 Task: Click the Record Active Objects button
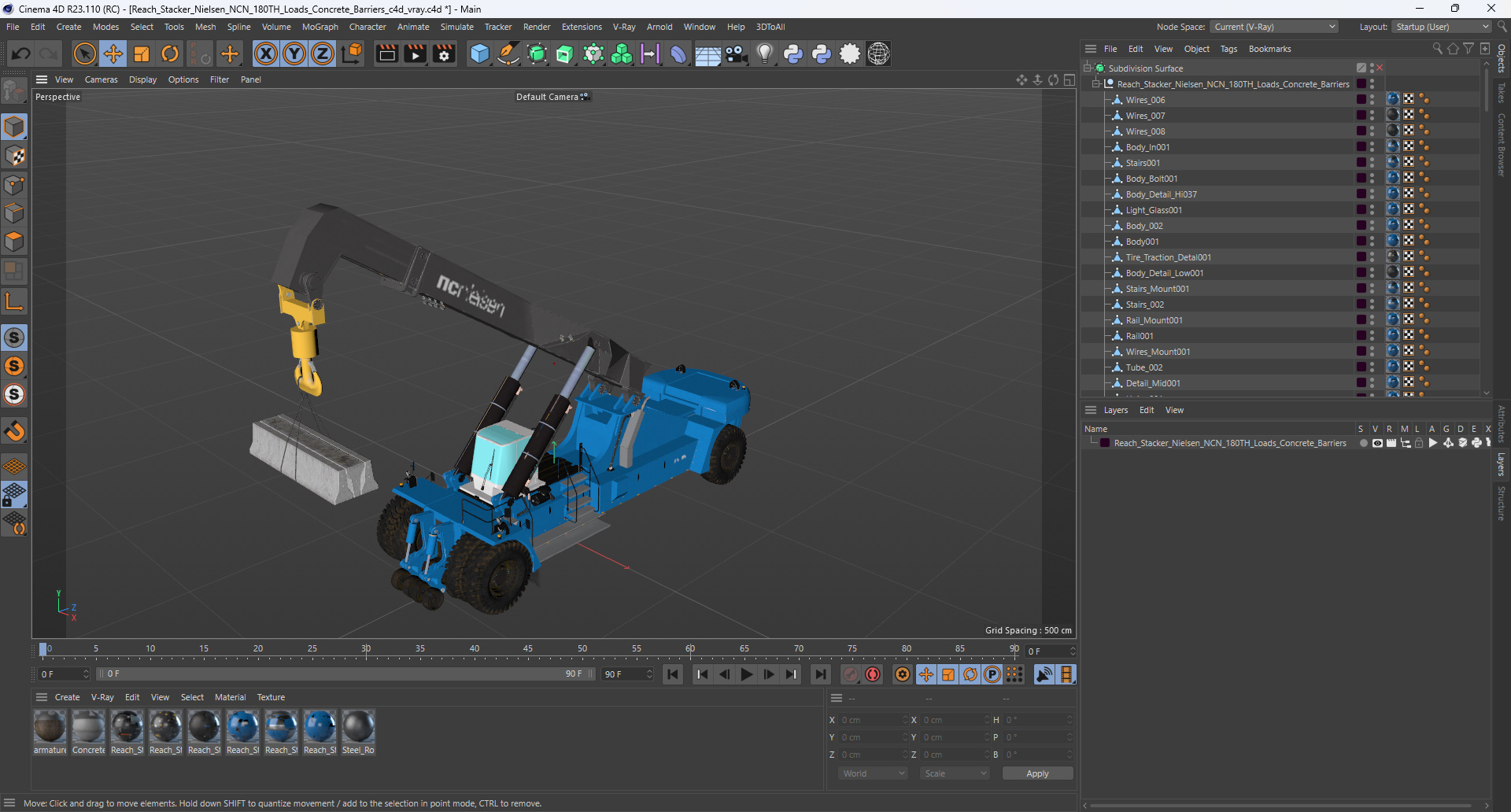pos(851,674)
